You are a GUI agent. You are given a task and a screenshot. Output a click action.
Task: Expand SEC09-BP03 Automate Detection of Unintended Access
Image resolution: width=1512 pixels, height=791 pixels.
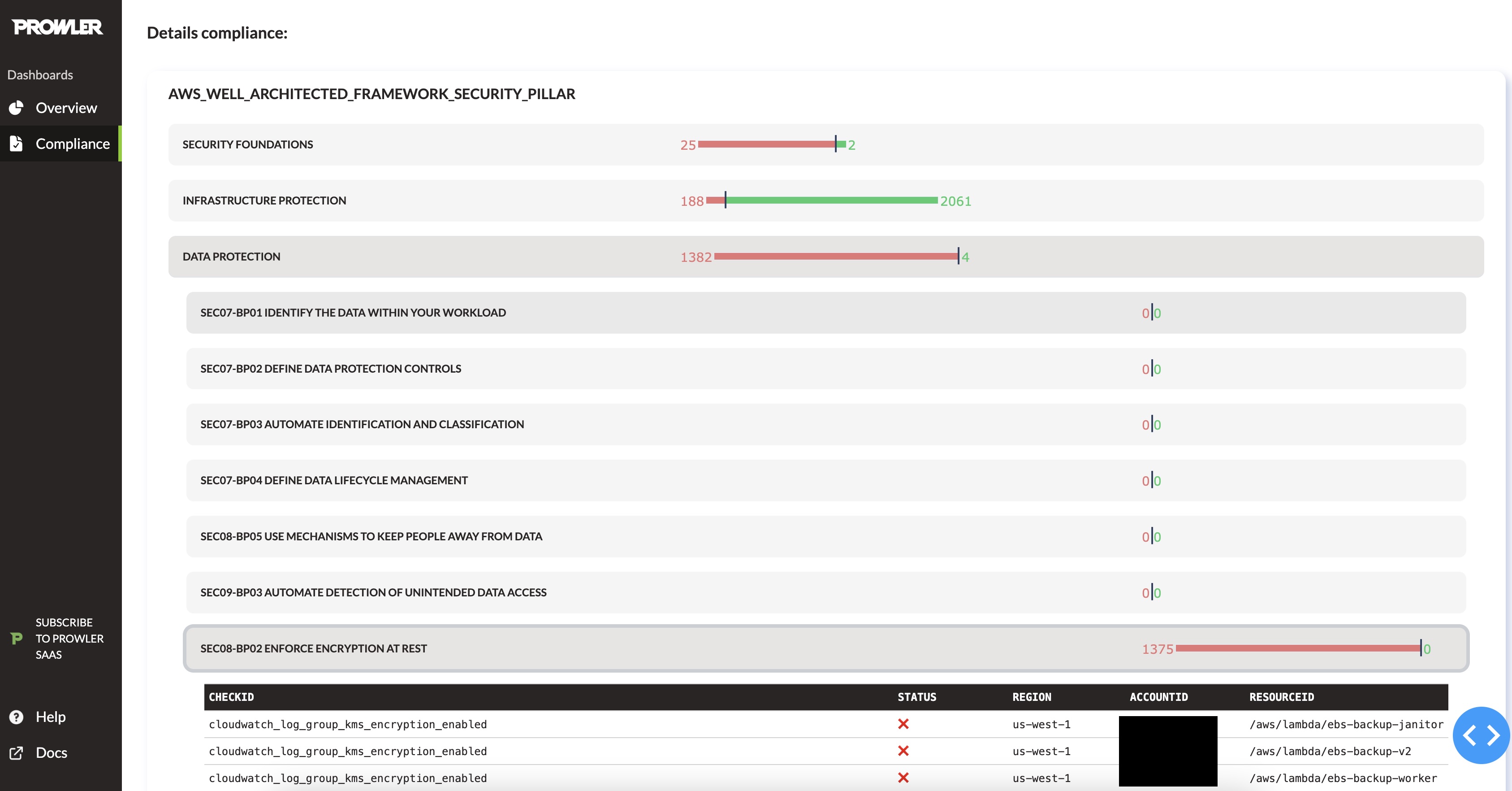pos(826,592)
